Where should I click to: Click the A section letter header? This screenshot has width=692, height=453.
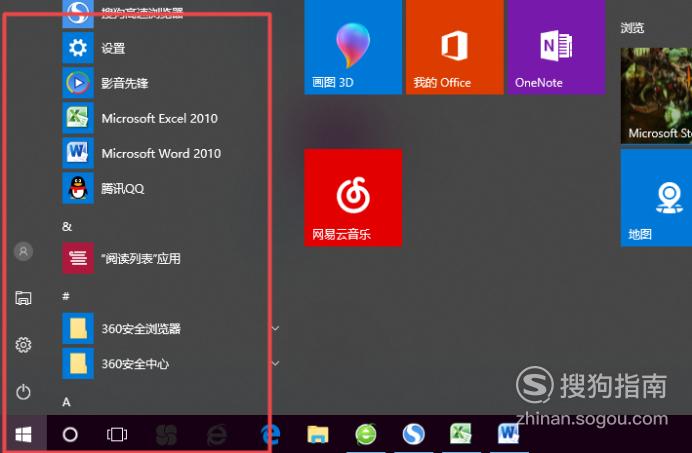[66, 402]
